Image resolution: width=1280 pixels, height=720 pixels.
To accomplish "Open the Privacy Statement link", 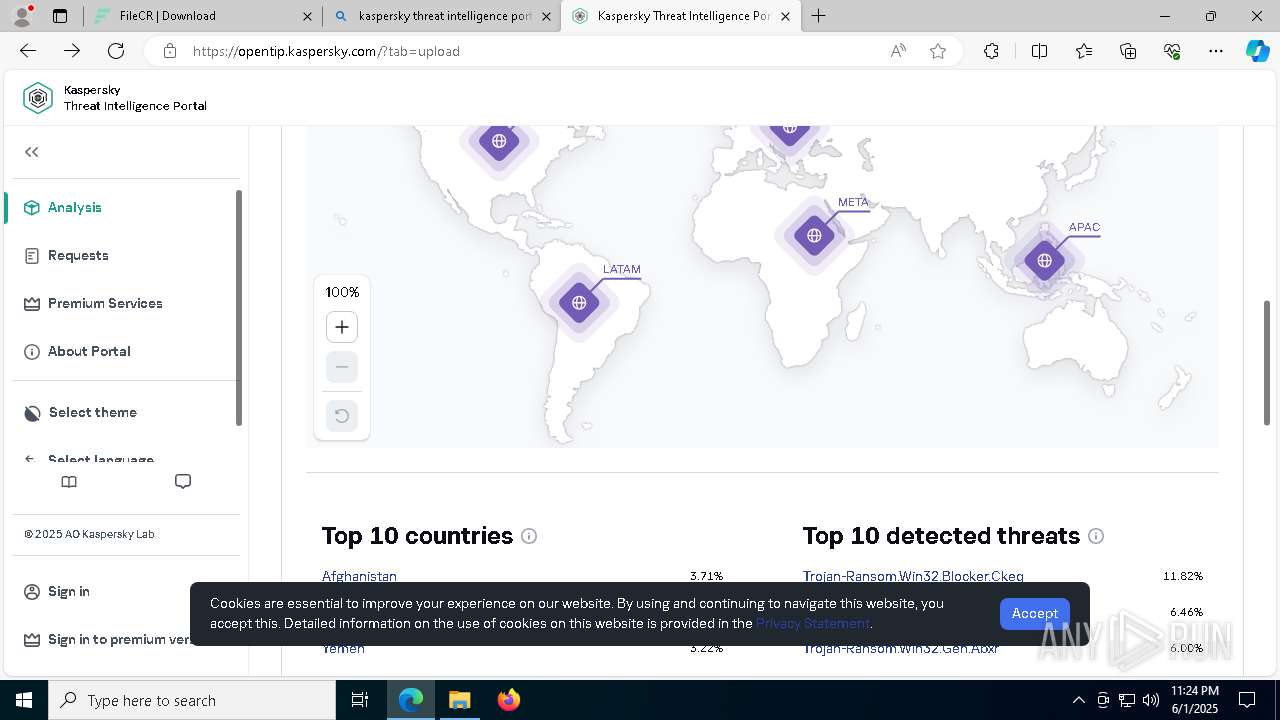I will click(813, 623).
